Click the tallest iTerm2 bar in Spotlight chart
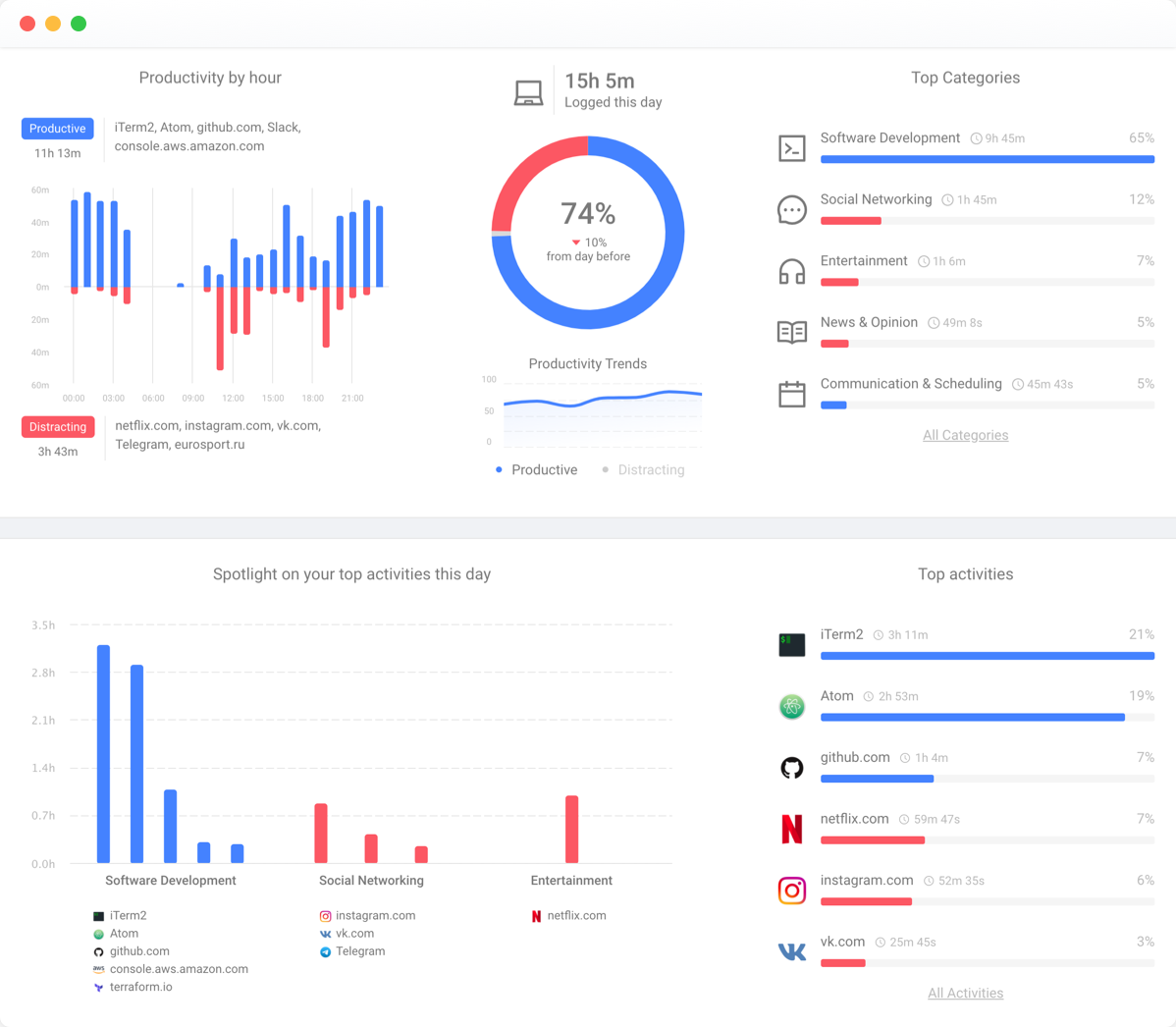 [x=103, y=754]
